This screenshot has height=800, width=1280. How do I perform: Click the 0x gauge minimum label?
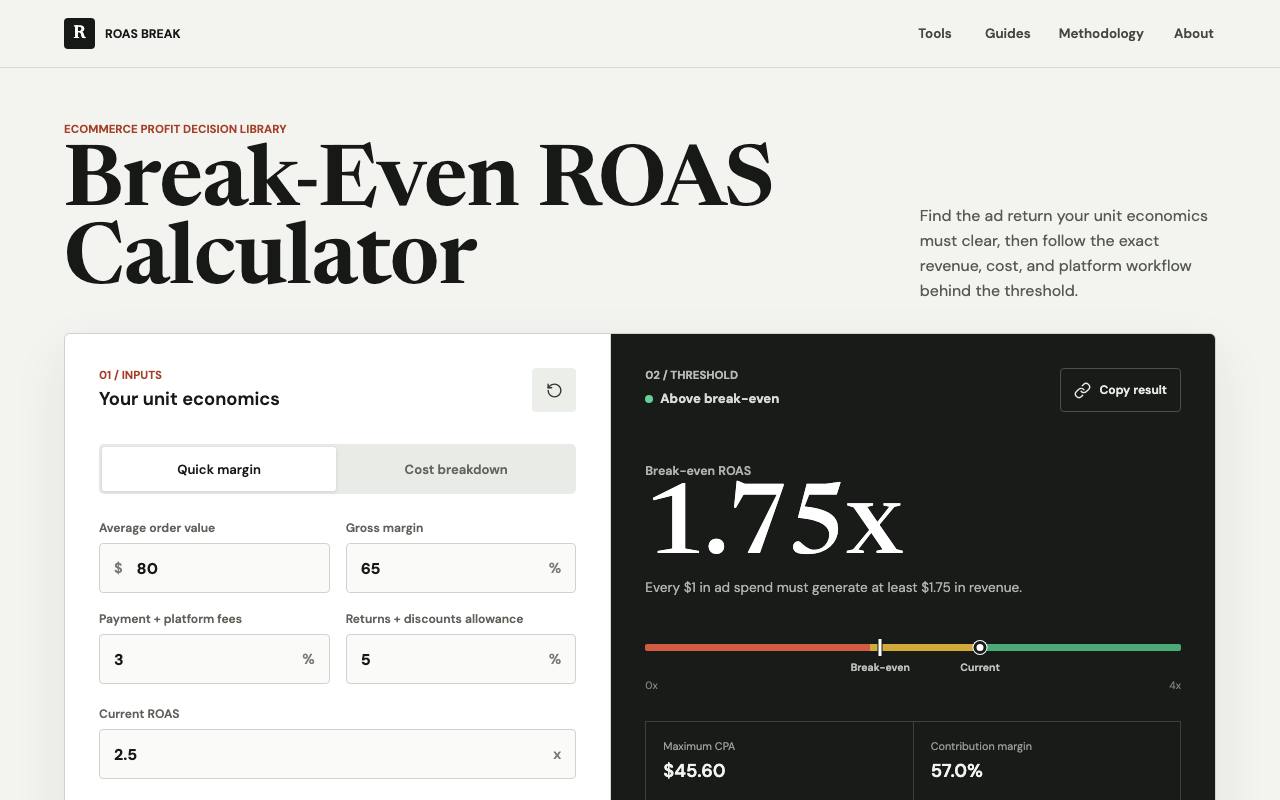click(651, 685)
